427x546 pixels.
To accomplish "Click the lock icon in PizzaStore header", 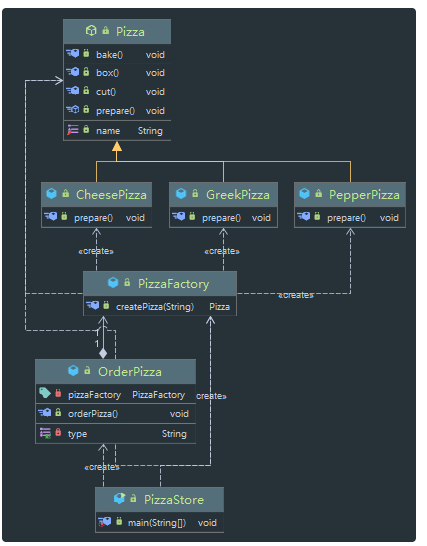I will pos(133,499).
